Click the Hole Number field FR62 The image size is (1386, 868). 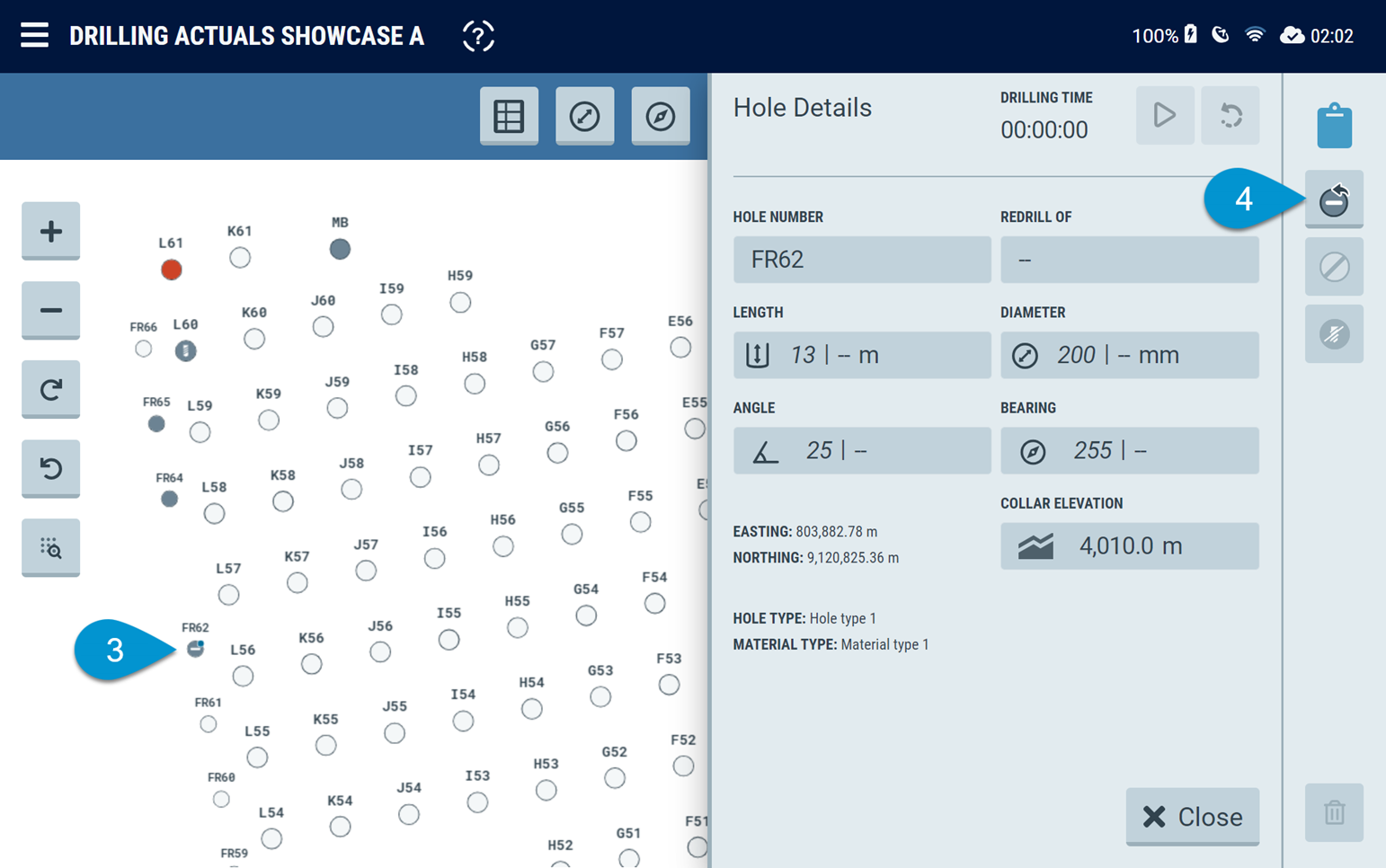click(x=862, y=260)
